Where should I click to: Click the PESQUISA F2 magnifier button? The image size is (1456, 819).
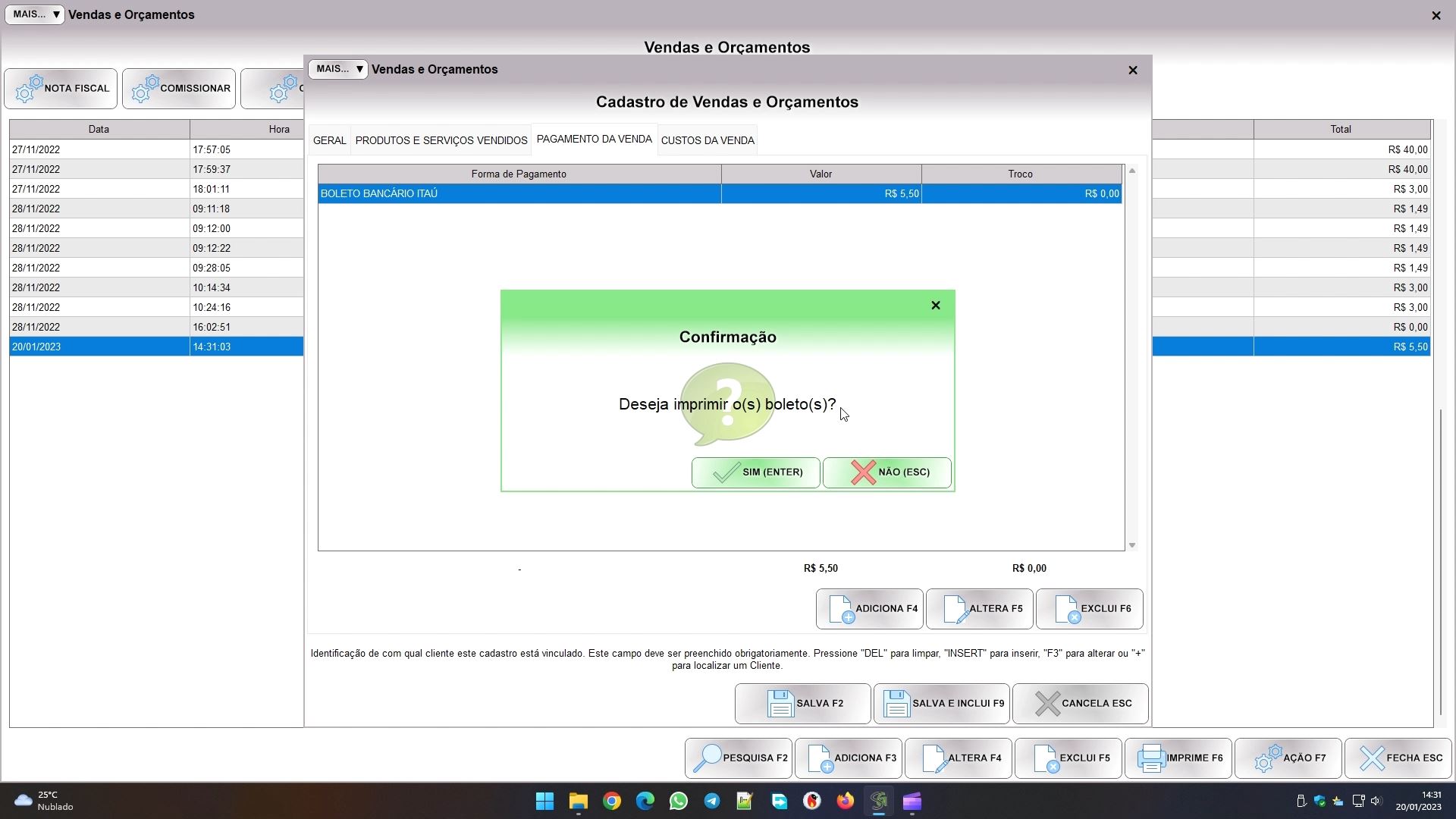[738, 758]
